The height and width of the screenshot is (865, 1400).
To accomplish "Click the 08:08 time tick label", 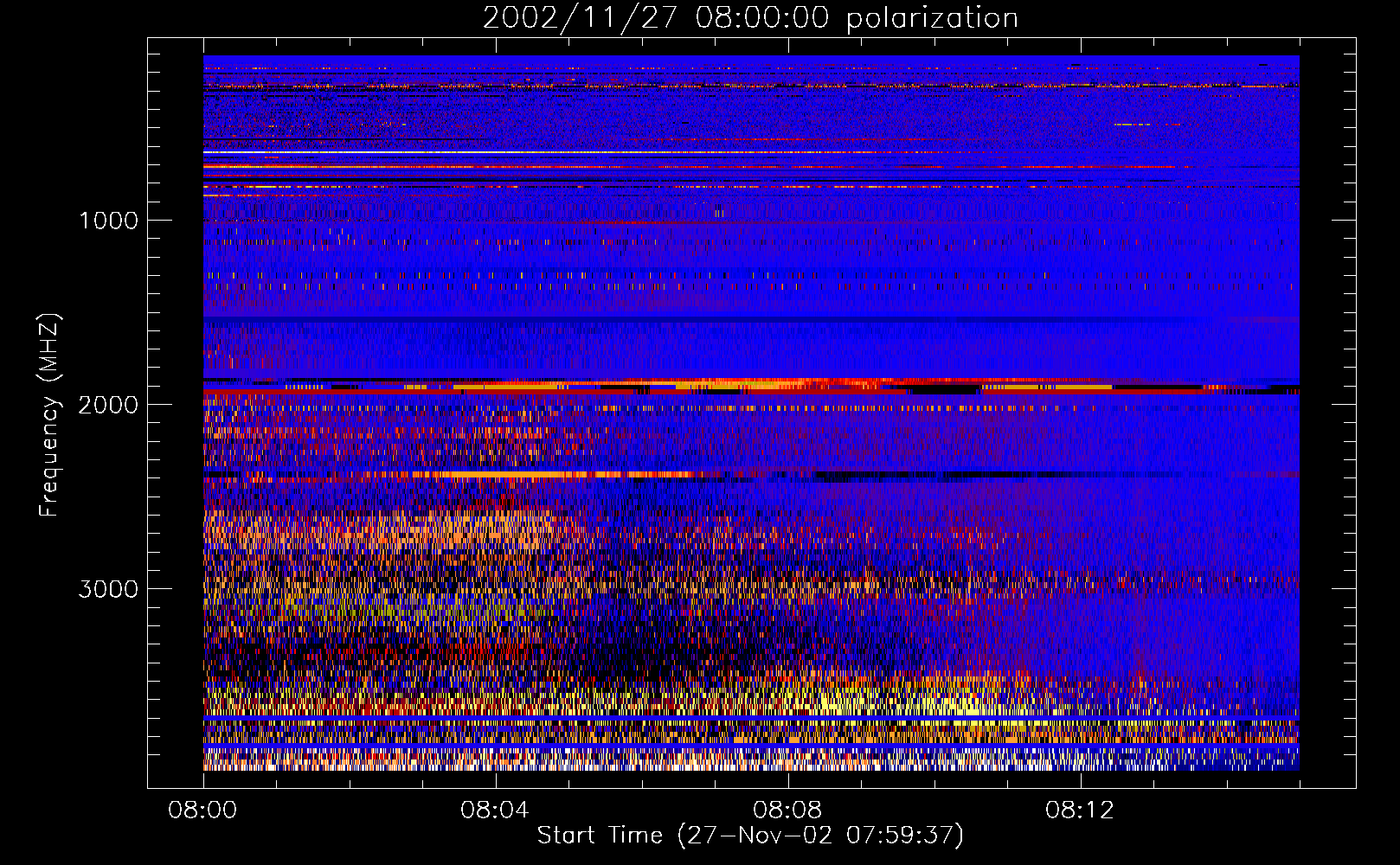I will click(x=787, y=811).
